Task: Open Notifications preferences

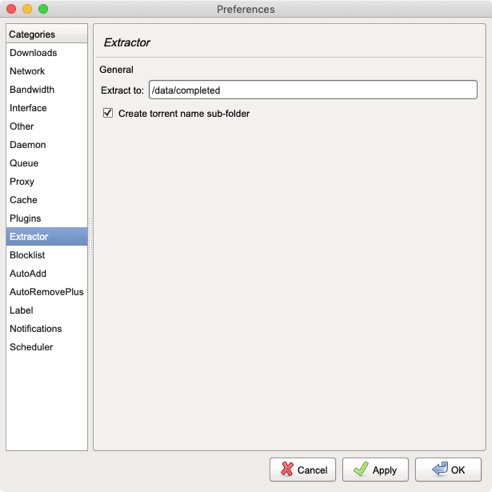Action: point(47,329)
